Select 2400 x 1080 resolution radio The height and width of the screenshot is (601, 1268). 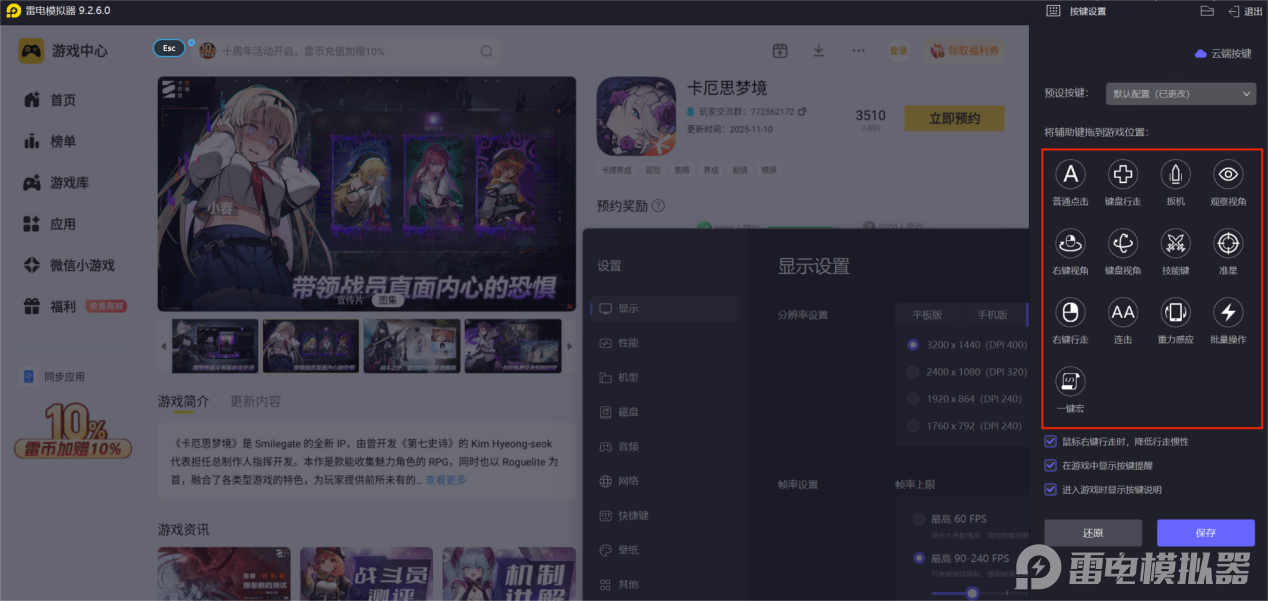pyautogui.click(x=913, y=372)
